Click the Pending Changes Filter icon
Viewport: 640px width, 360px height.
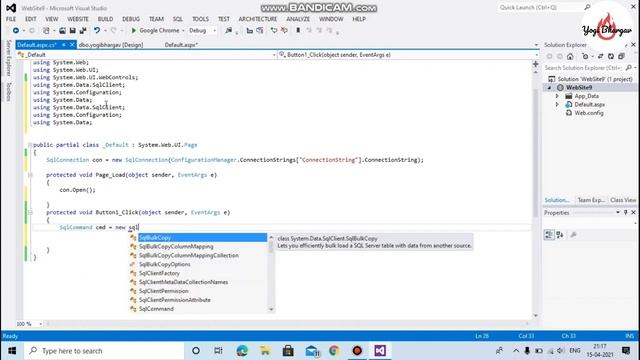pyautogui.click(x=585, y=56)
